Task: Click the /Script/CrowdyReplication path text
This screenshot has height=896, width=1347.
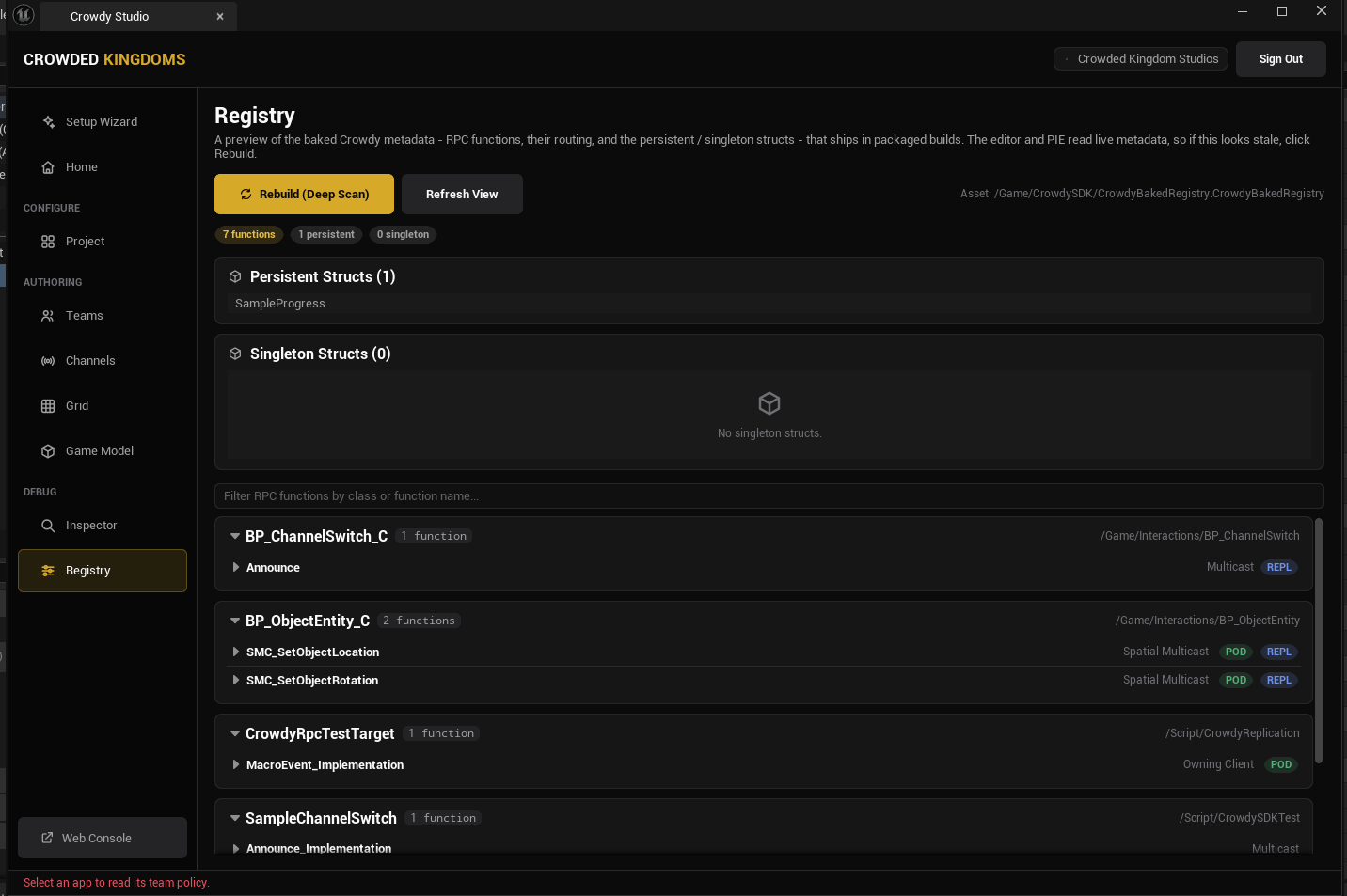Action: 1232,733
